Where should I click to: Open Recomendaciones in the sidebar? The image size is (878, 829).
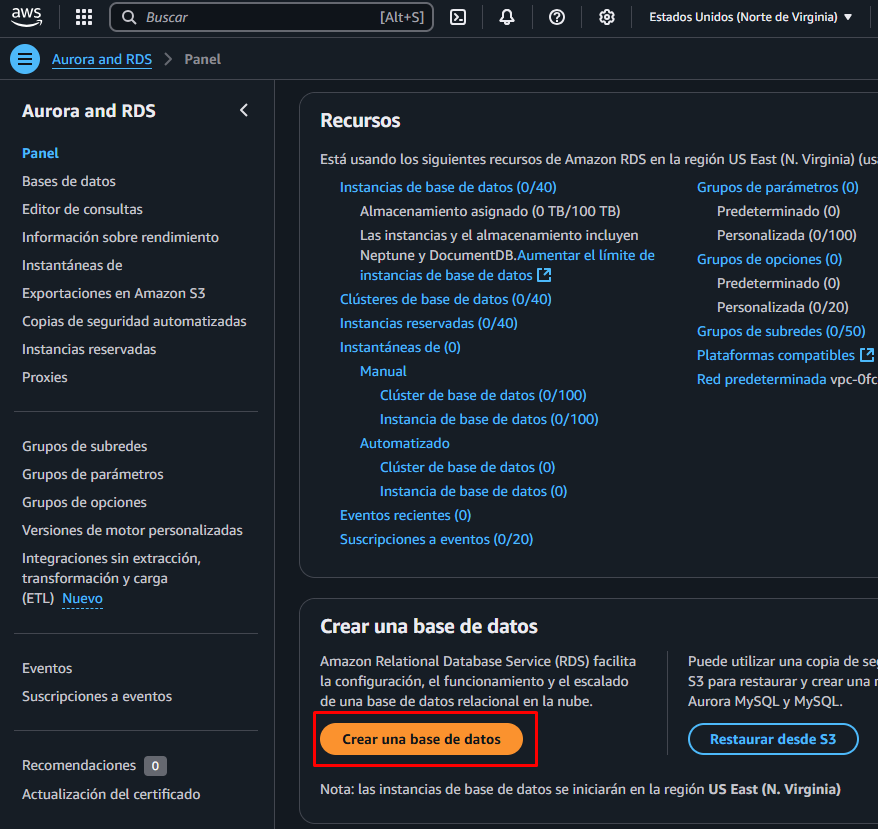[79, 765]
